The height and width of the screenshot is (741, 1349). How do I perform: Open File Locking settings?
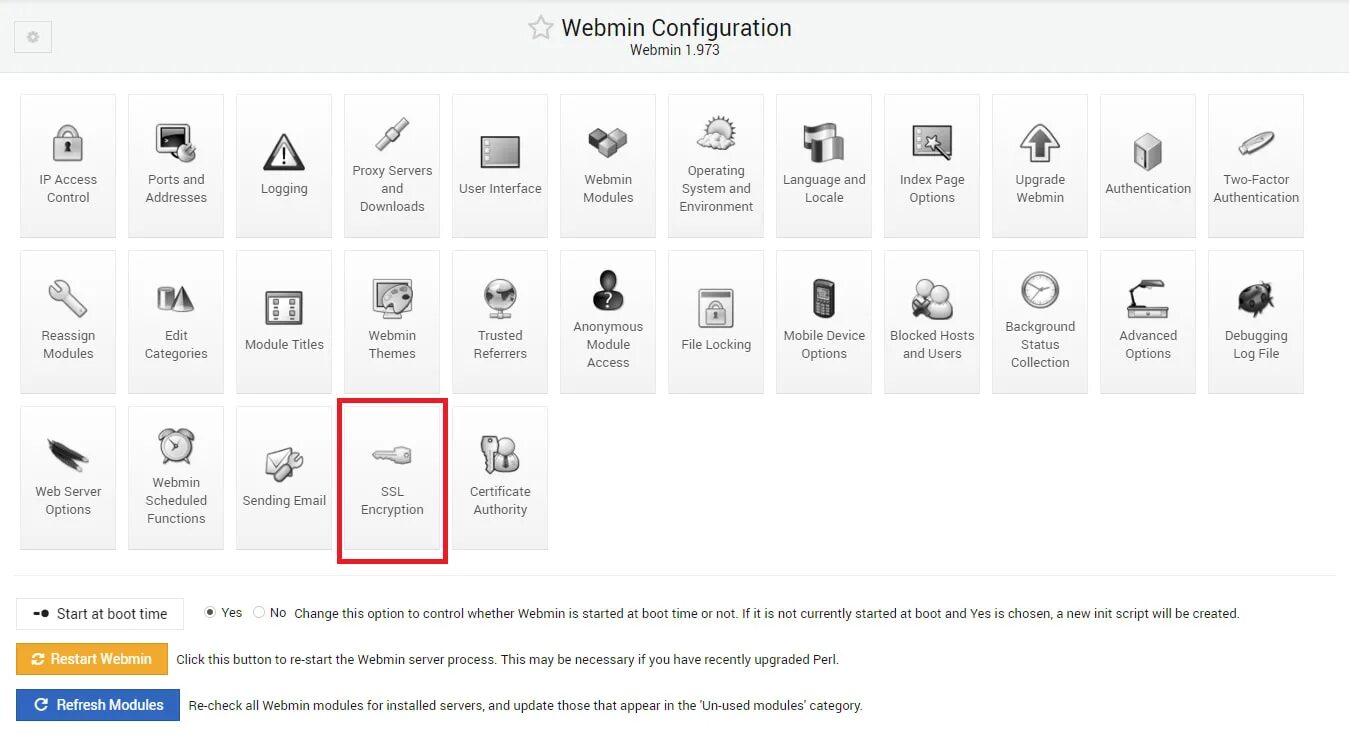[x=716, y=322]
